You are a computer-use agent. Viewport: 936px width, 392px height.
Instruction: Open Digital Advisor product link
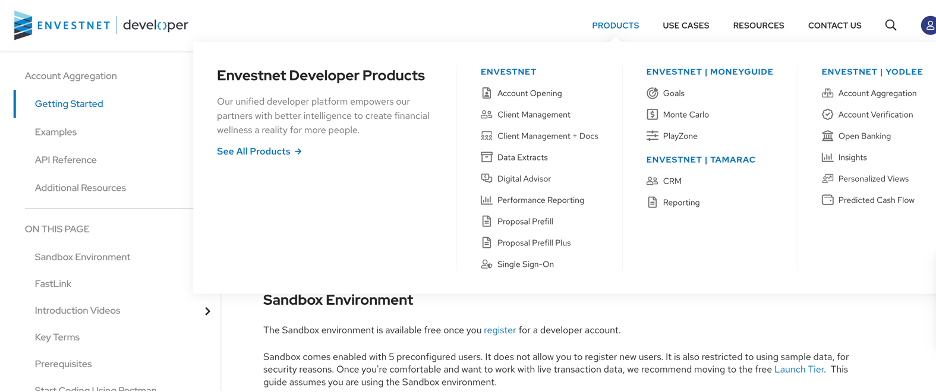pos(524,178)
